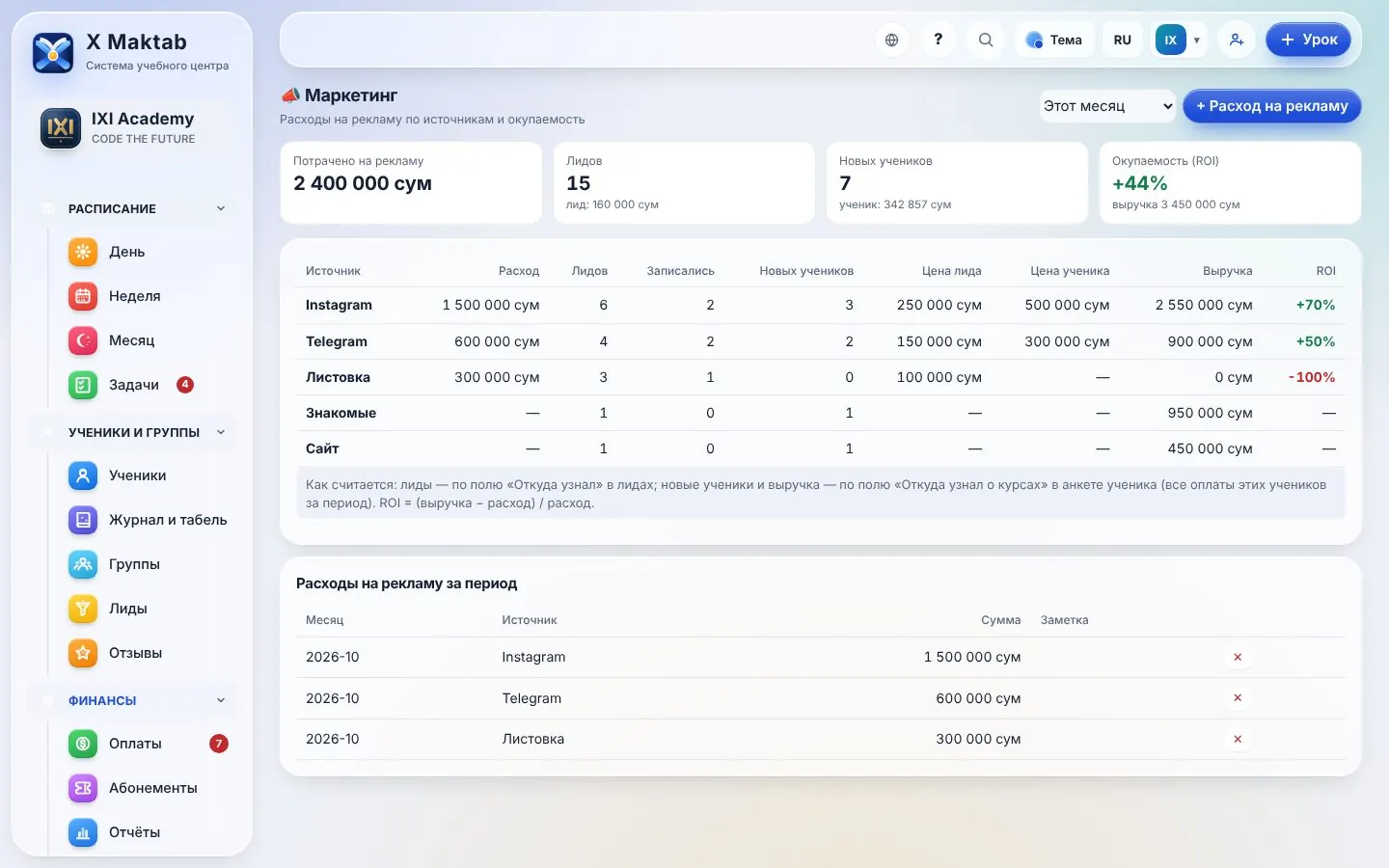Open search with the magnifier icon
The height and width of the screenshot is (868, 1389).
[985, 40]
